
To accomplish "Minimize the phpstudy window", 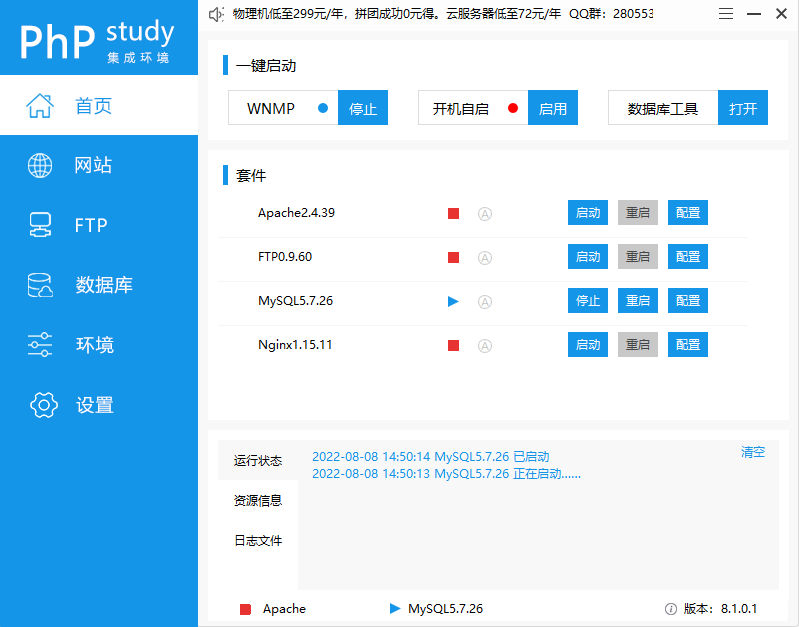I will (x=754, y=14).
